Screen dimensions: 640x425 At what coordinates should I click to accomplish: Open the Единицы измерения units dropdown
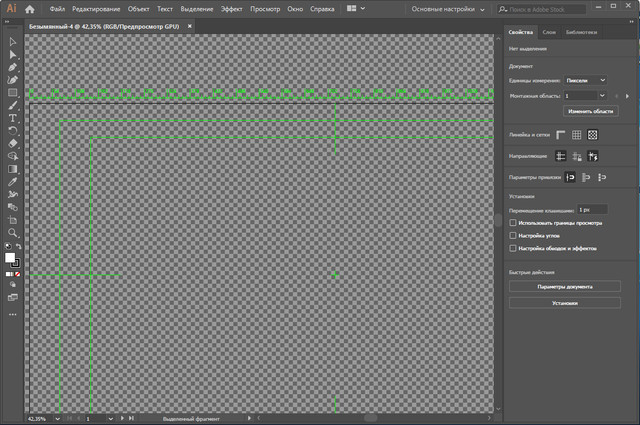pyautogui.click(x=585, y=80)
